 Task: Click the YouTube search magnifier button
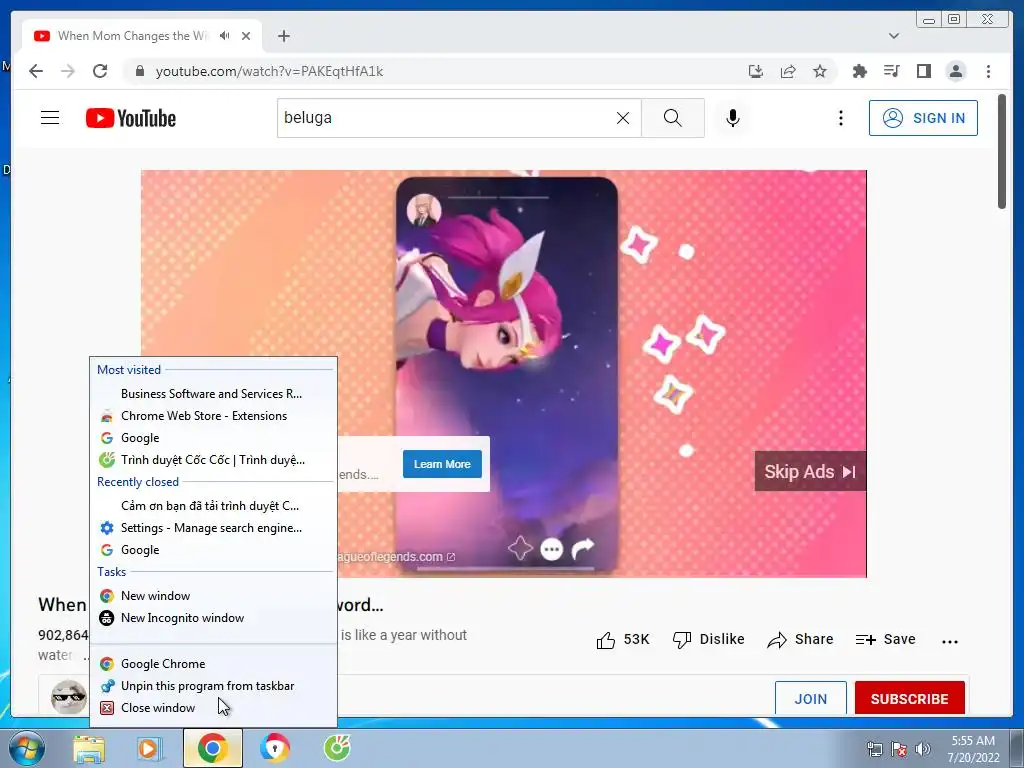tap(673, 118)
